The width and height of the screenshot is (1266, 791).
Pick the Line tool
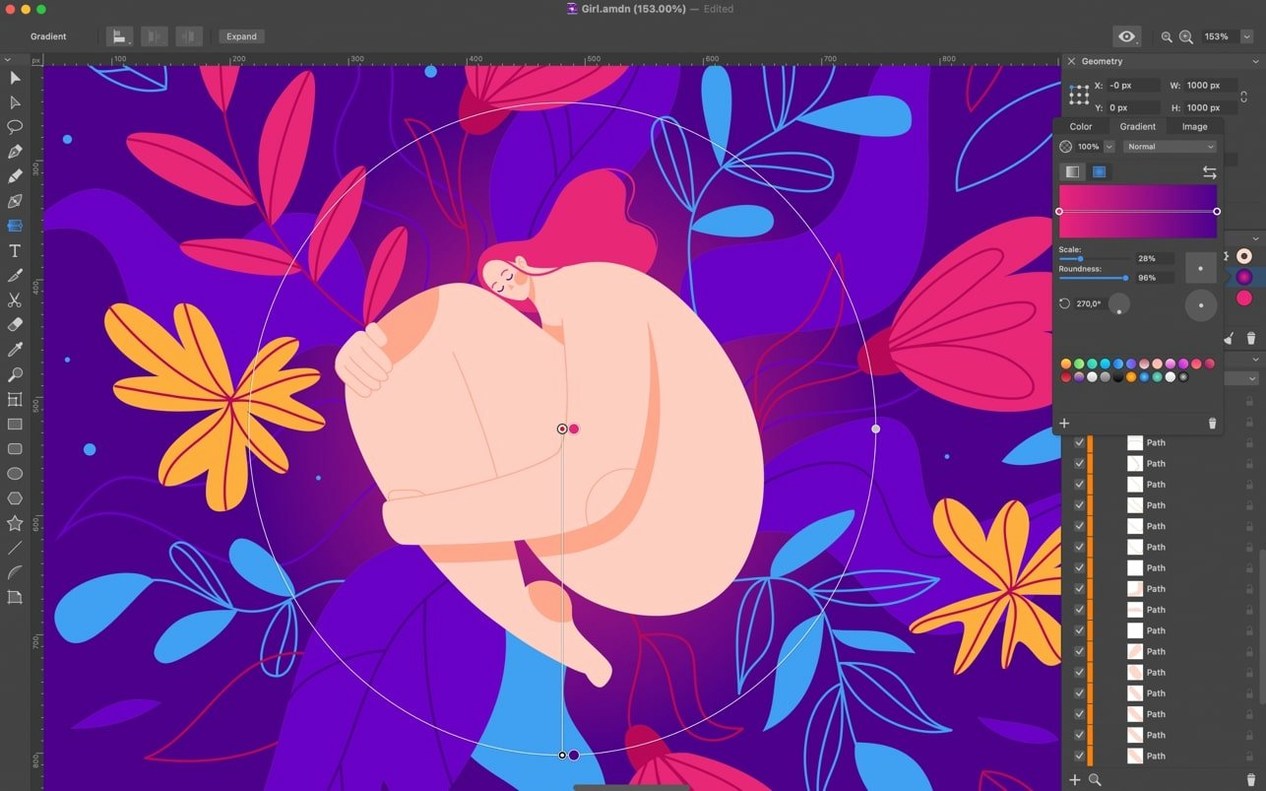coord(15,548)
